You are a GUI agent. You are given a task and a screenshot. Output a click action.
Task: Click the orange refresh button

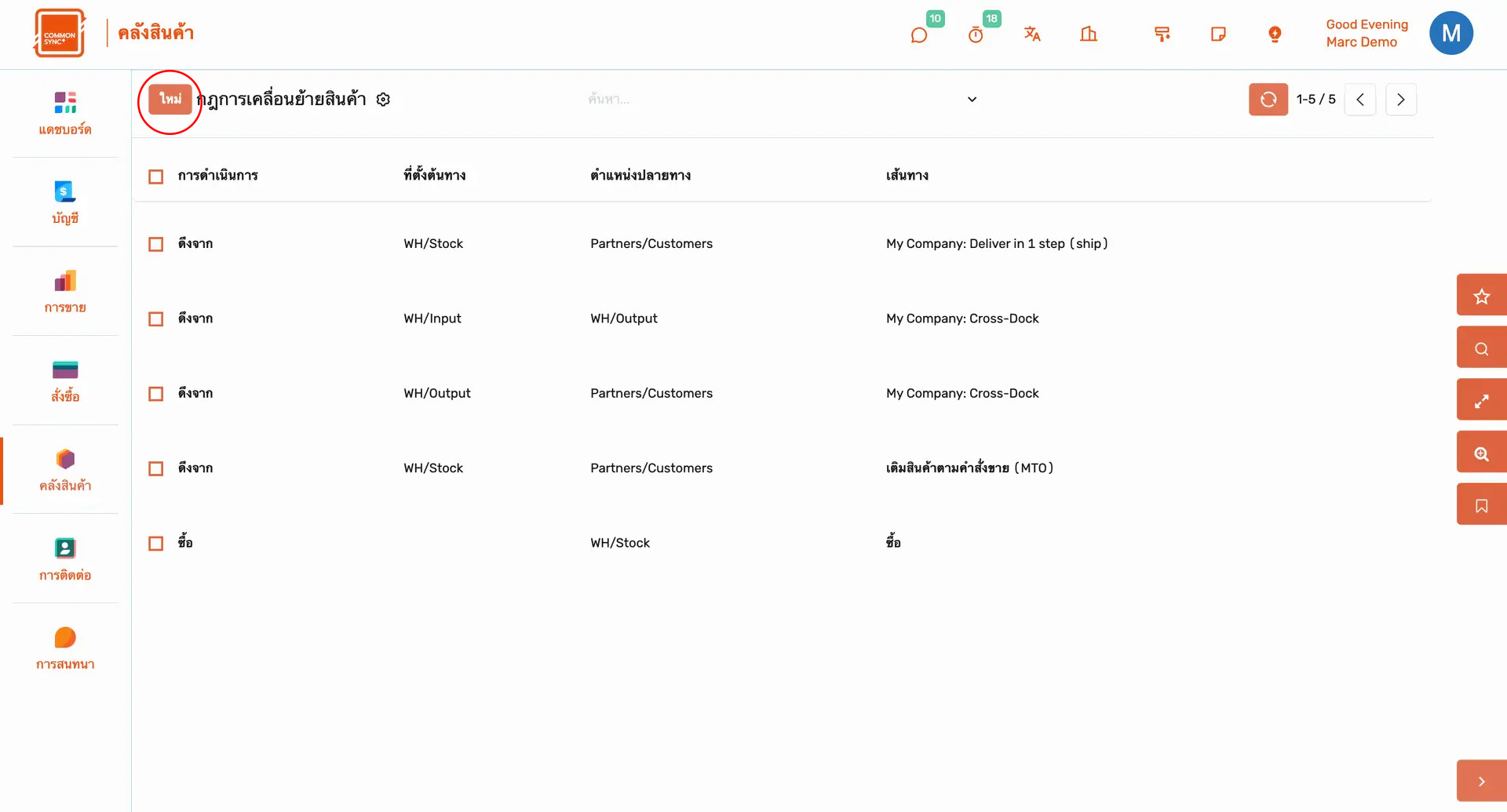tap(1268, 100)
